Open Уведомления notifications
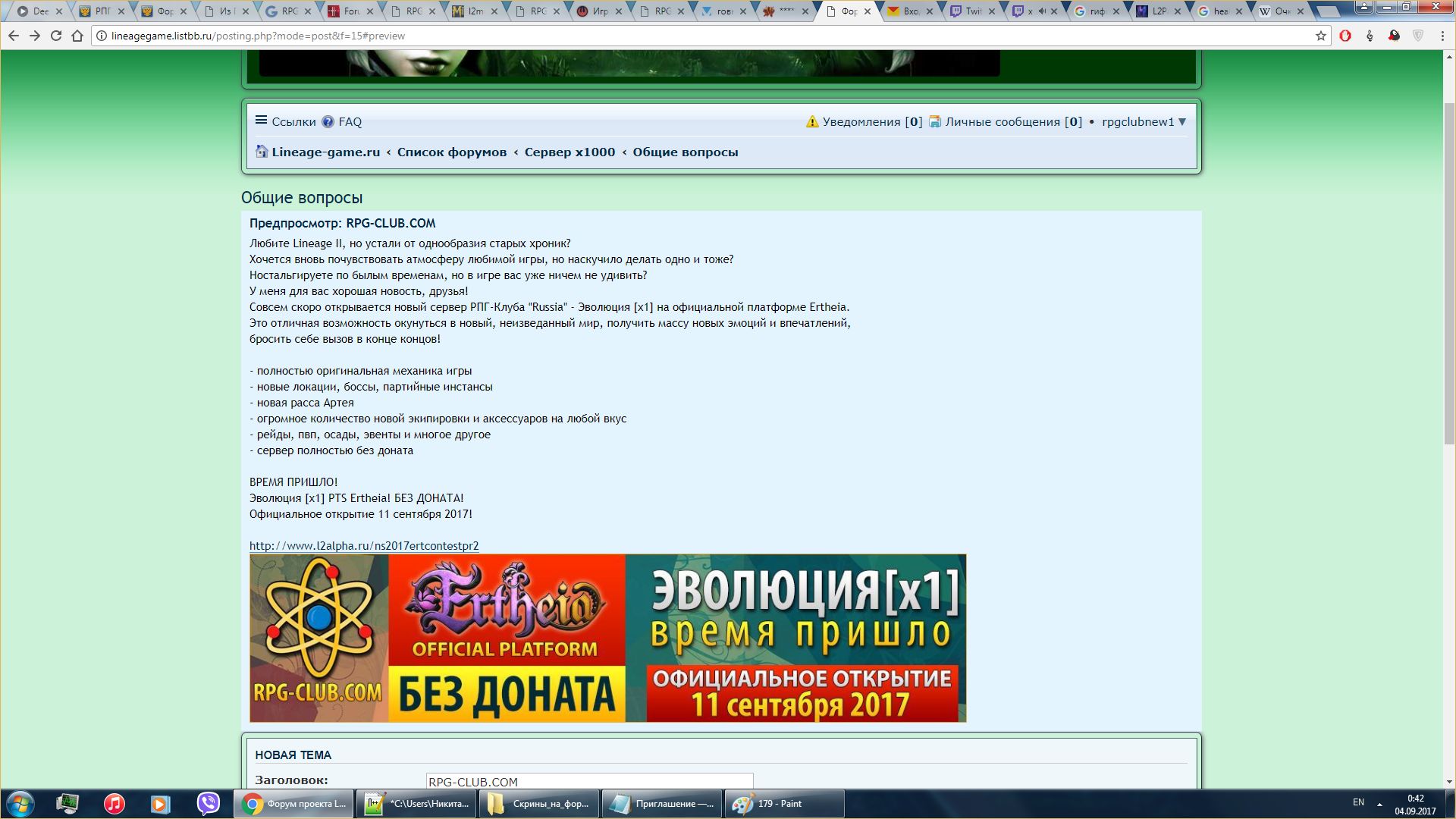Image resolution: width=1456 pixels, height=819 pixels. 864,121
